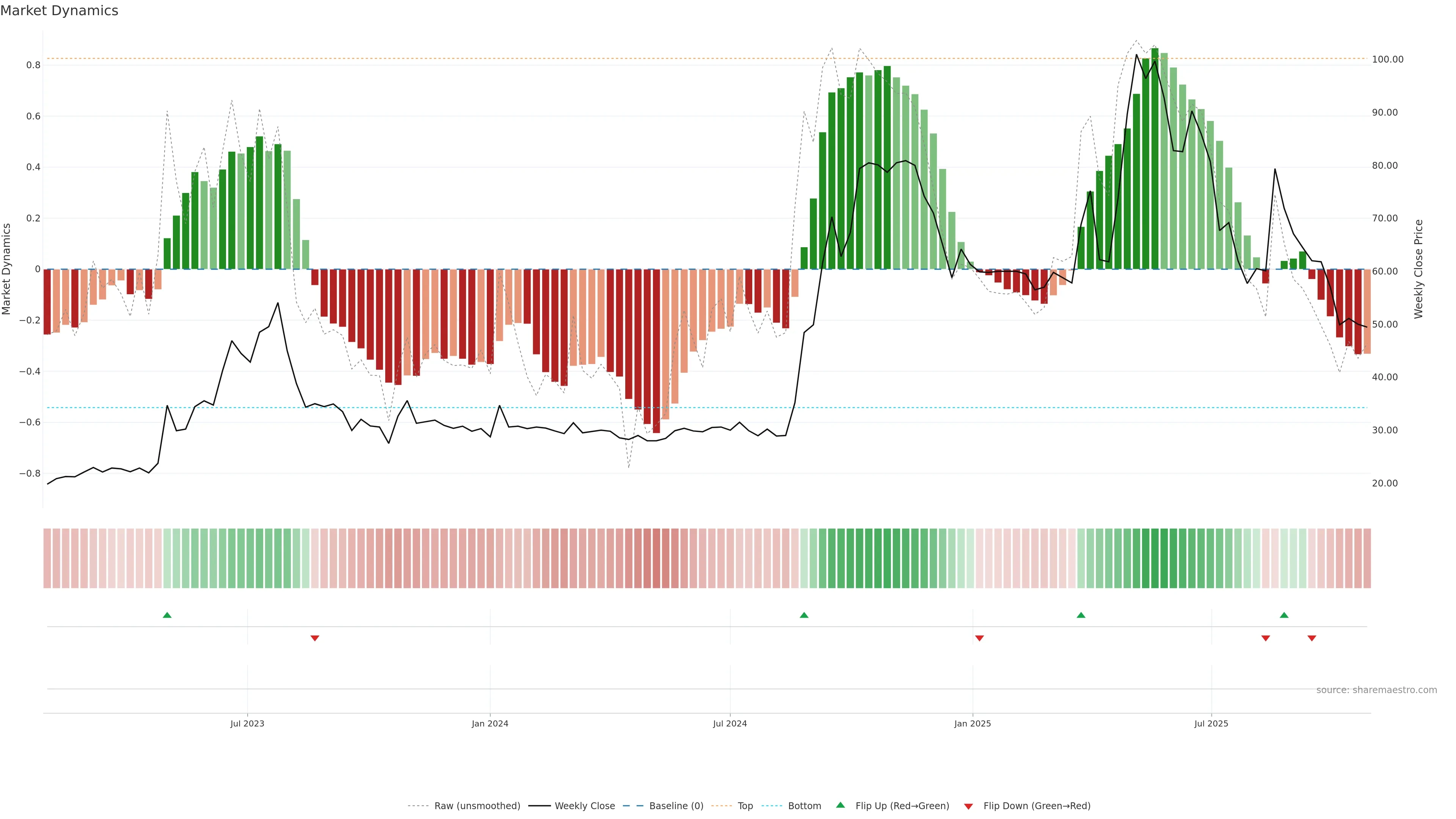This screenshot has width=1456, height=819.
Task: Click the Jul 2023 x-axis label
Action: [x=247, y=723]
